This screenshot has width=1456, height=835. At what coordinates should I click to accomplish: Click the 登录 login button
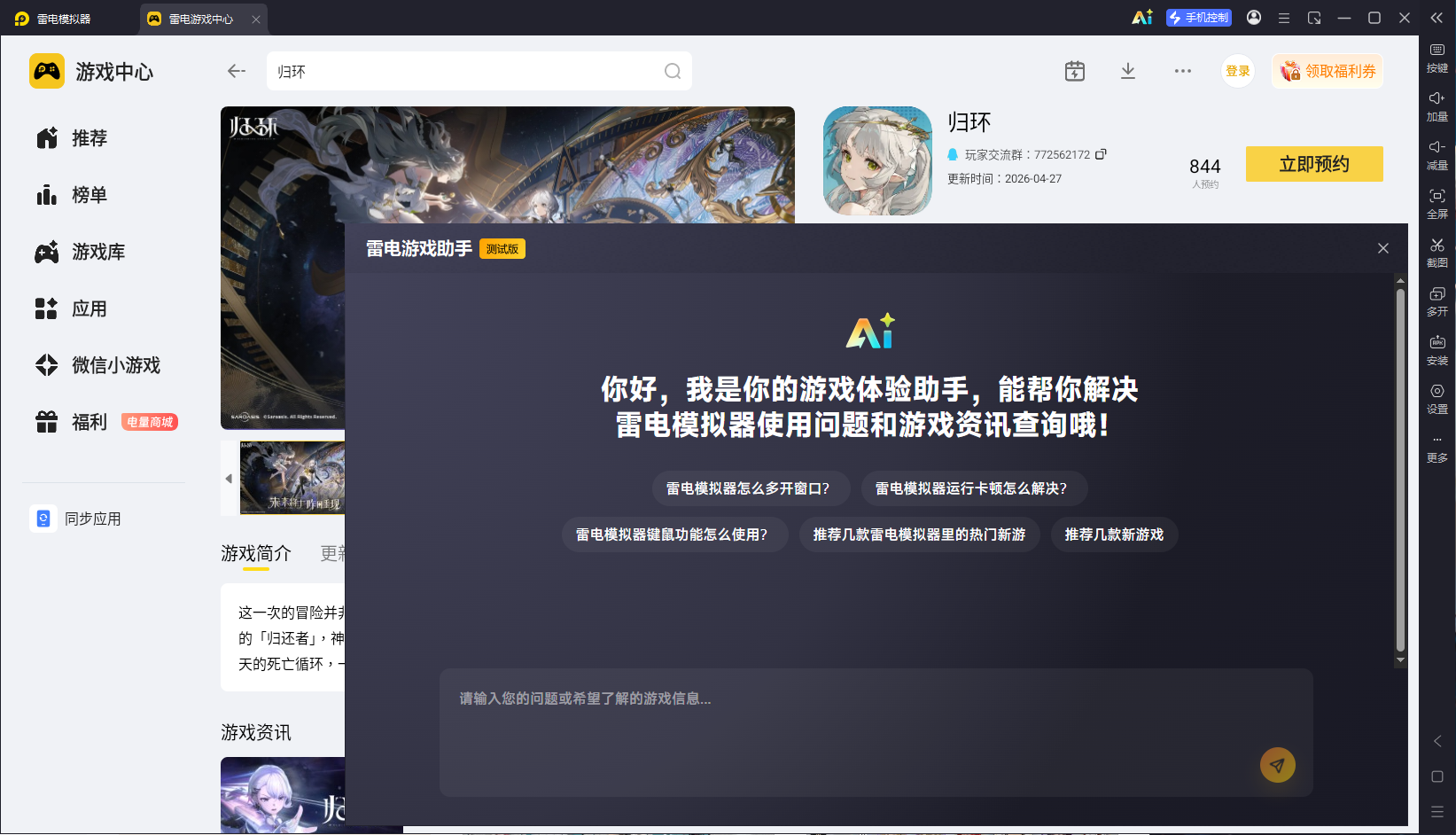point(1238,71)
